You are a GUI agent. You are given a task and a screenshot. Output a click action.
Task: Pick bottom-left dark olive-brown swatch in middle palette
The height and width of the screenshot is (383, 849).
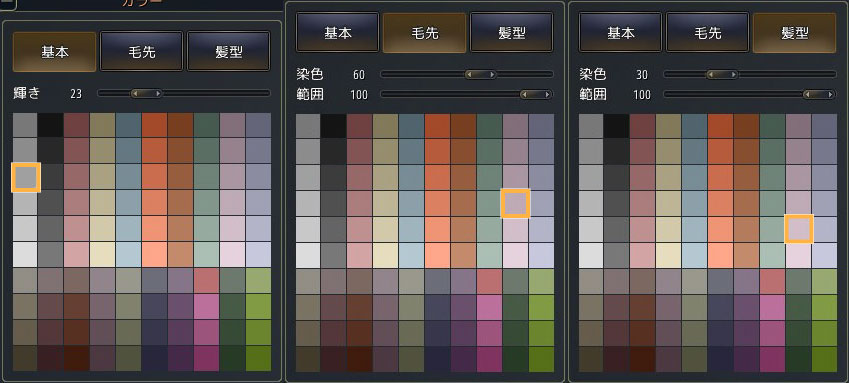pos(308,359)
